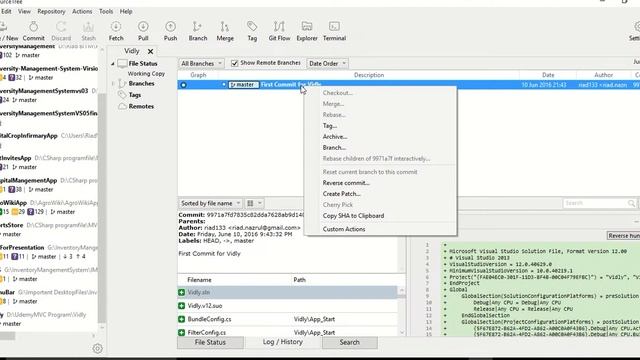
Task: Select Tags in the sidebar tree
Action: [x=135, y=95]
